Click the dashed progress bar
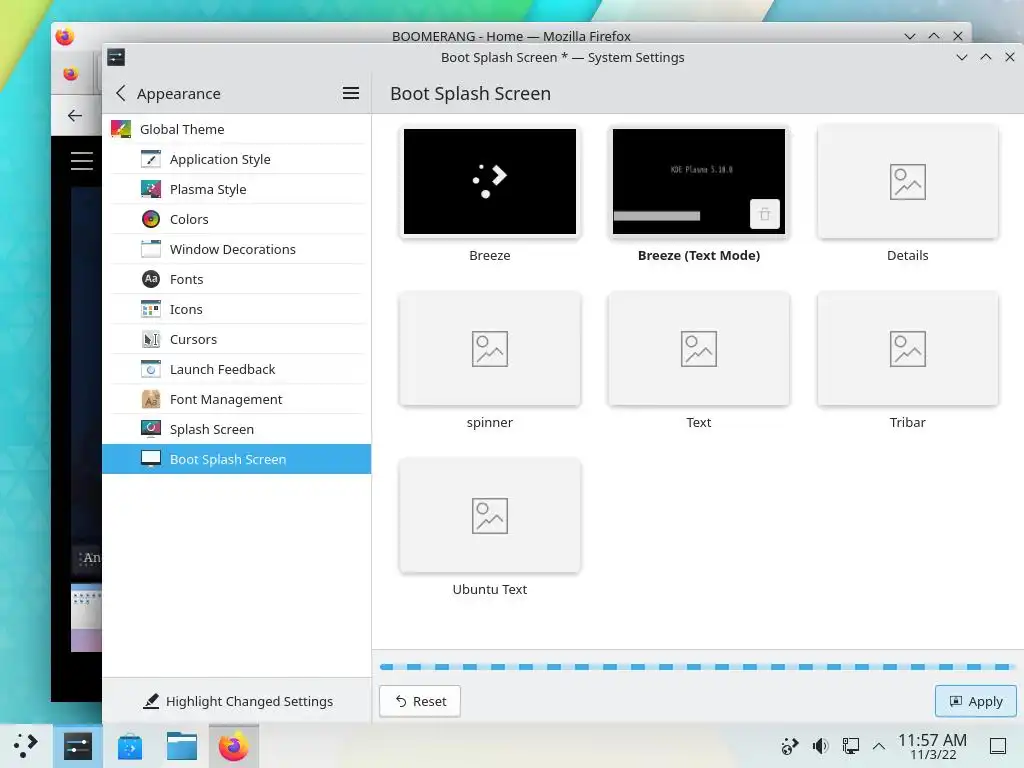 pos(697,667)
